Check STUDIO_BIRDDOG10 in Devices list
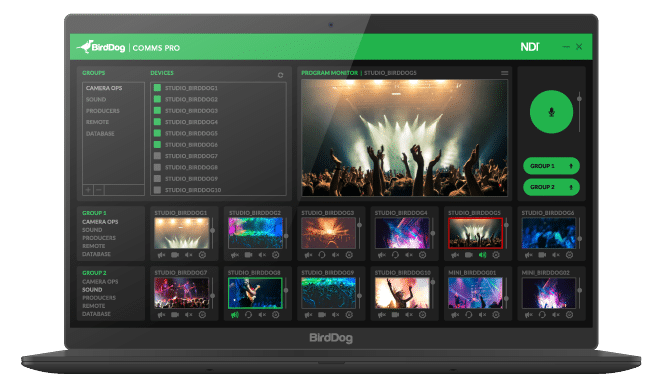This screenshot has width=663, height=388. pos(157,190)
